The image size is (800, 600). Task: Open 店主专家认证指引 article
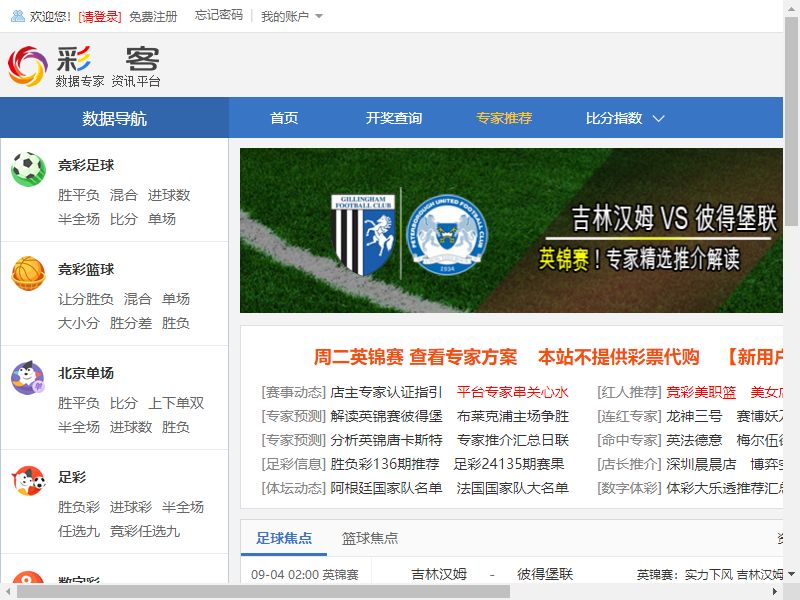point(386,392)
